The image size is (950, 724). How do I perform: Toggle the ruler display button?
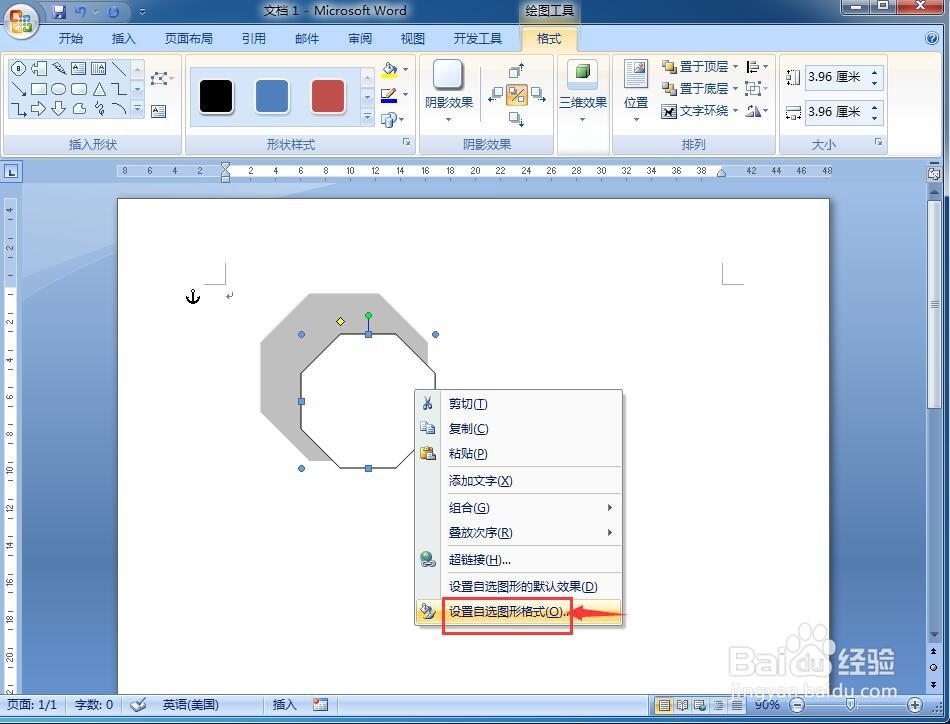click(x=934, y=173)
